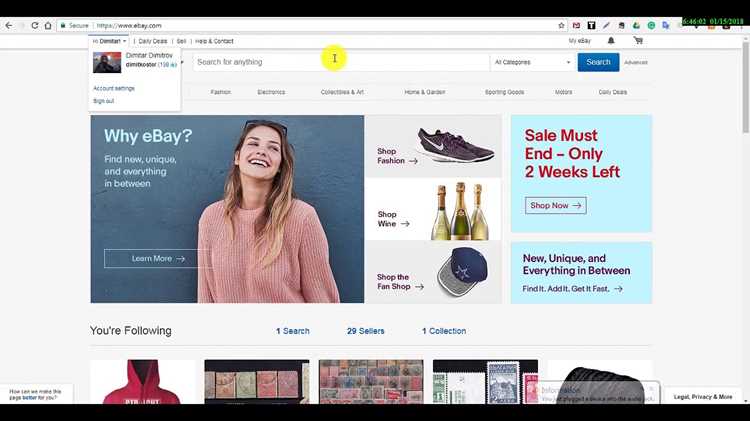Open the Home & Garden category tab
750x421 pixels.
click(425, 92)
